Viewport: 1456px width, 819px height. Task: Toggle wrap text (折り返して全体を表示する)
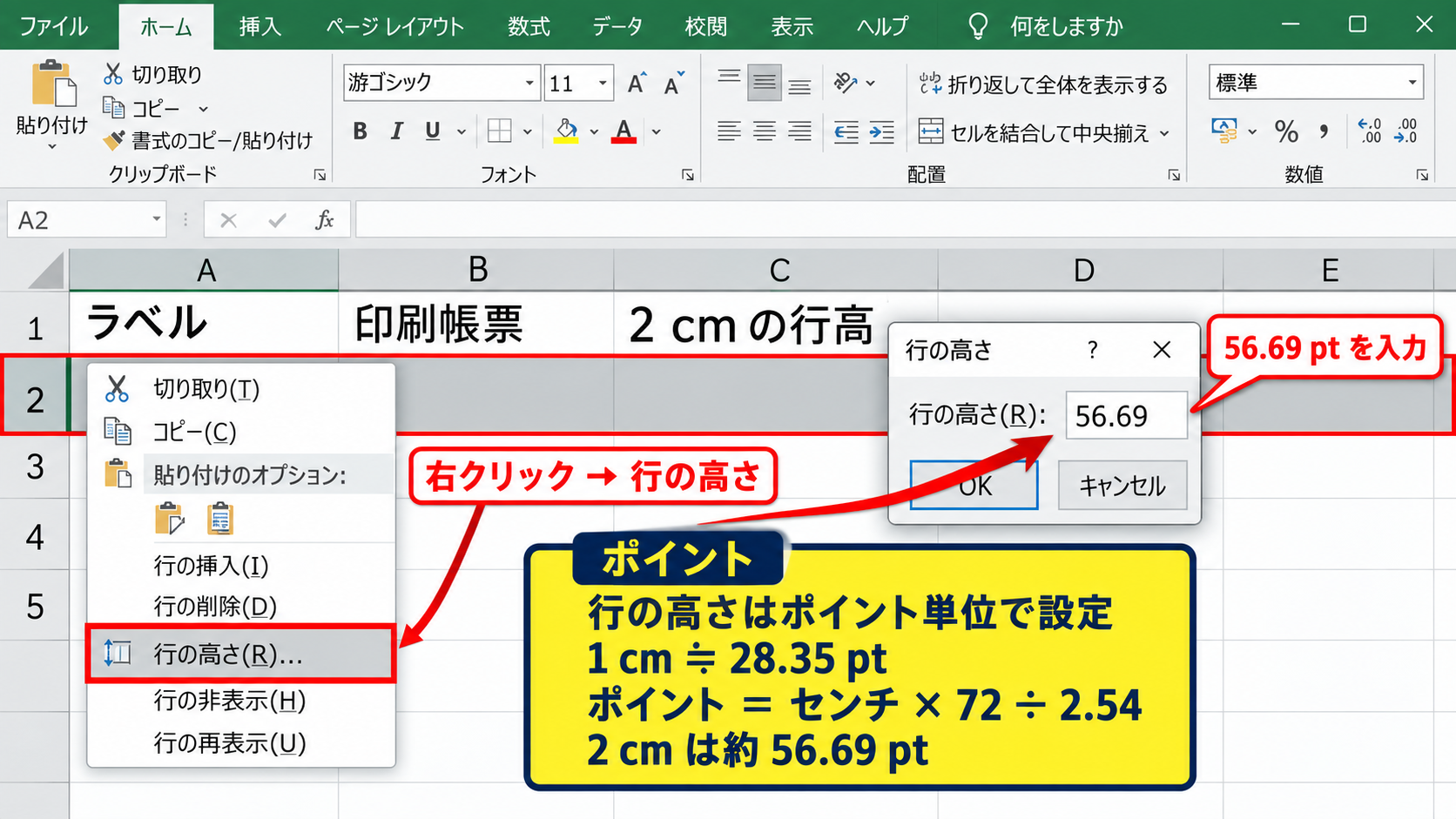1043,84
